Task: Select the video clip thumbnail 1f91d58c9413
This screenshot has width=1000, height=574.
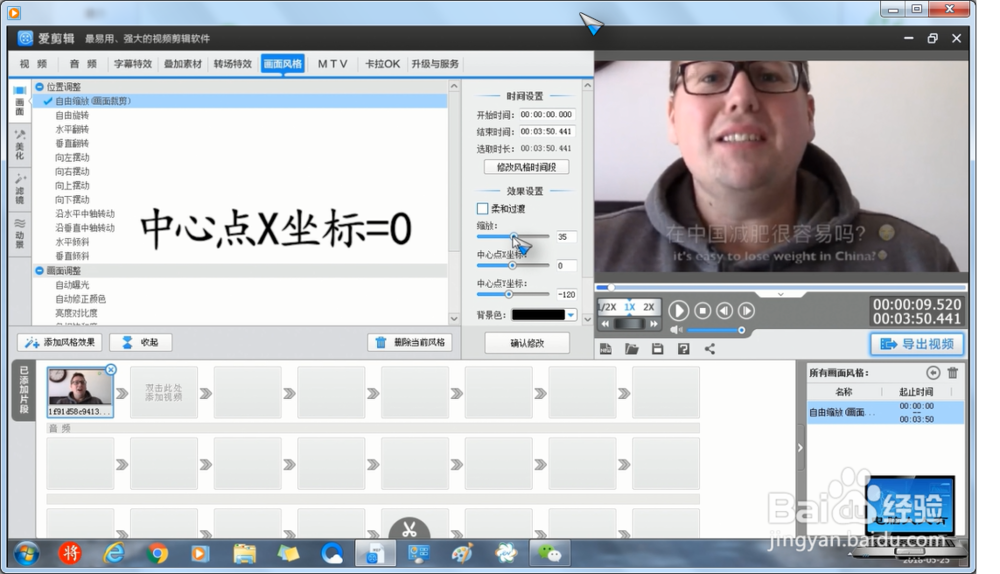Action: [80, 393]
